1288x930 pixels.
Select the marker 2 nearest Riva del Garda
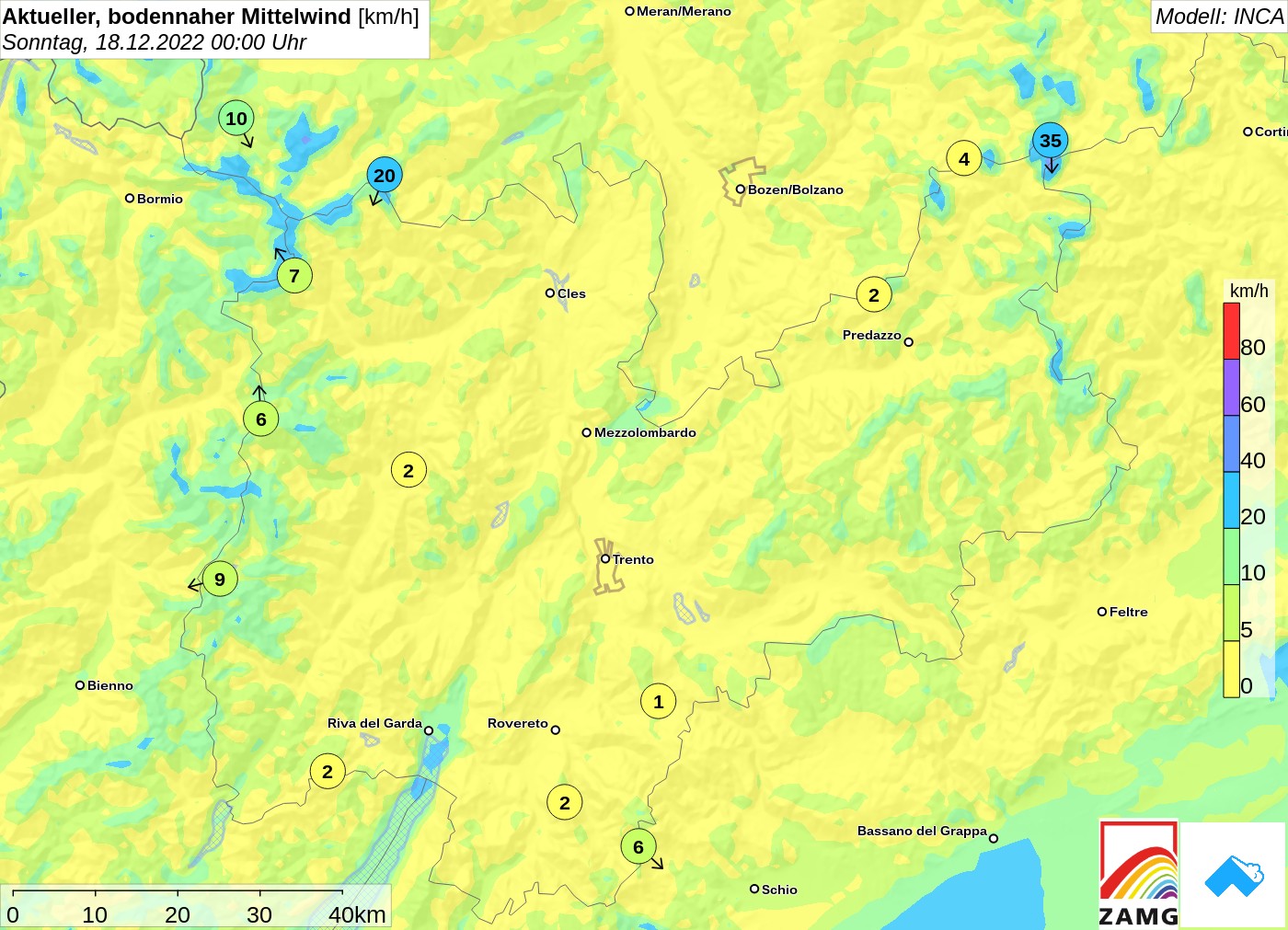point(328,771)
